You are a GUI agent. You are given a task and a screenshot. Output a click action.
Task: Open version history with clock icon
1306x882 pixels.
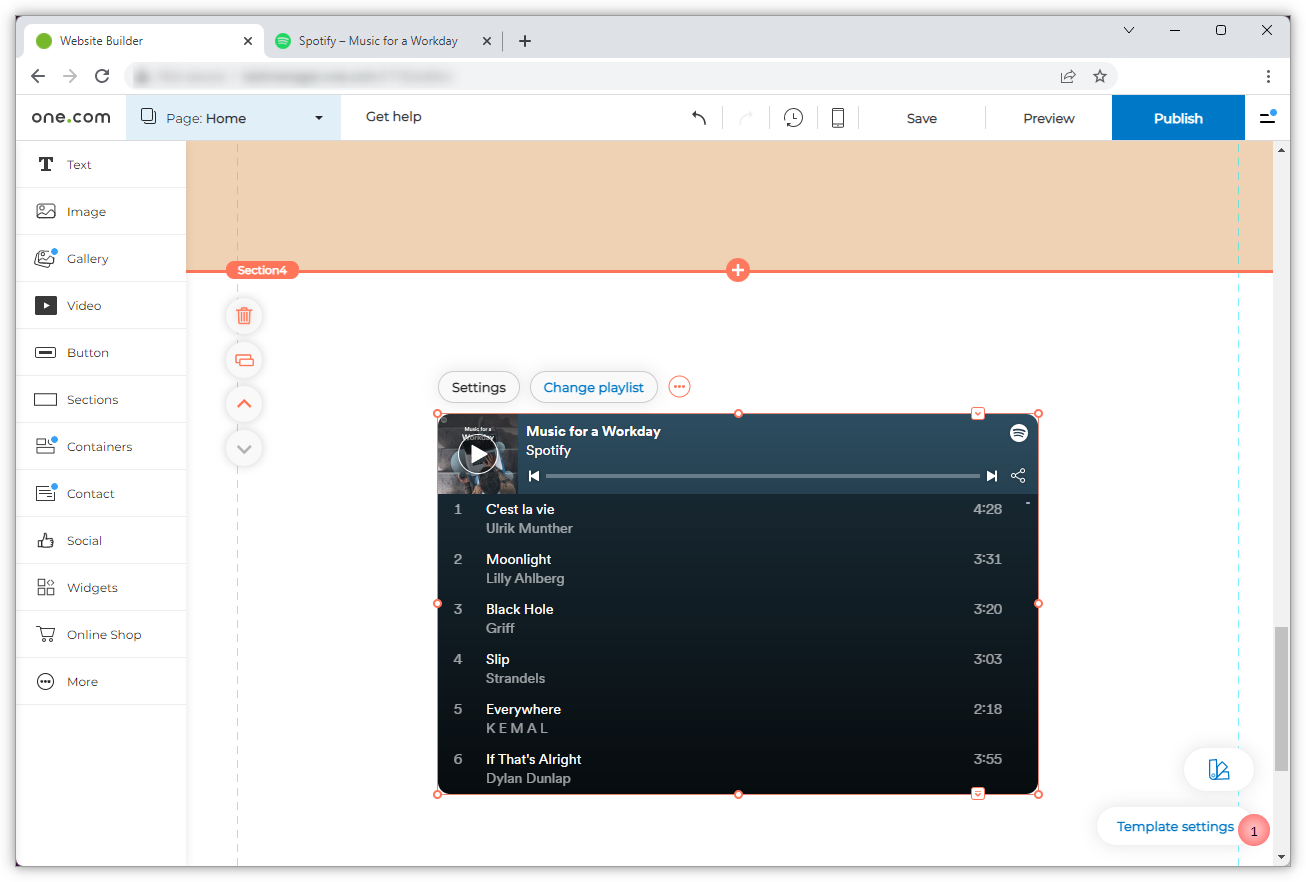(792, 118)
